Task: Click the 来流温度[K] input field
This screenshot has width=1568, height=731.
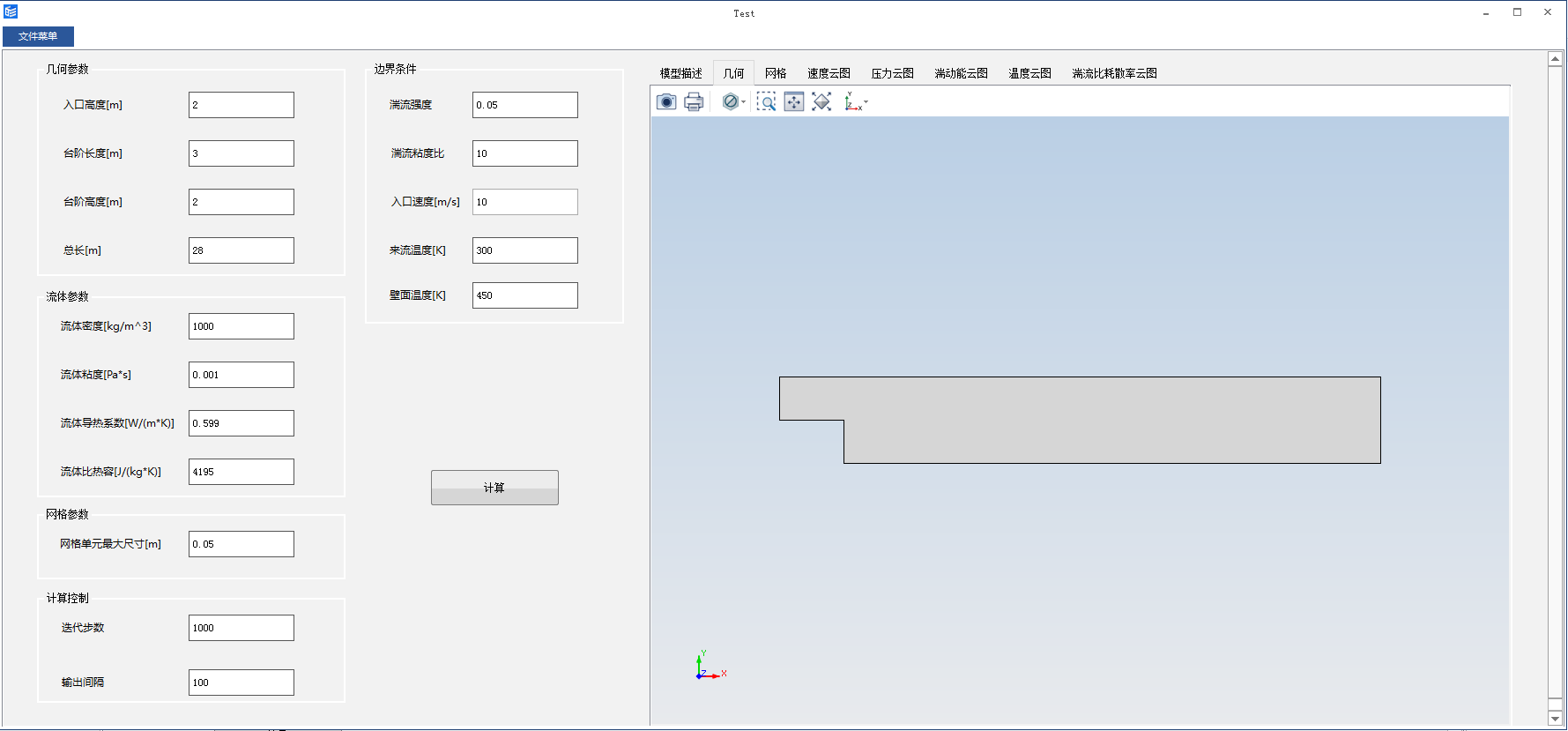Action: click(525, 250)
